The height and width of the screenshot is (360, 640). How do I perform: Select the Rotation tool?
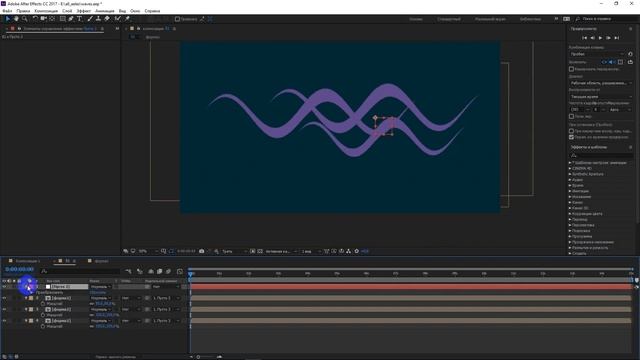pyautogui.click(x=35, y=19)
